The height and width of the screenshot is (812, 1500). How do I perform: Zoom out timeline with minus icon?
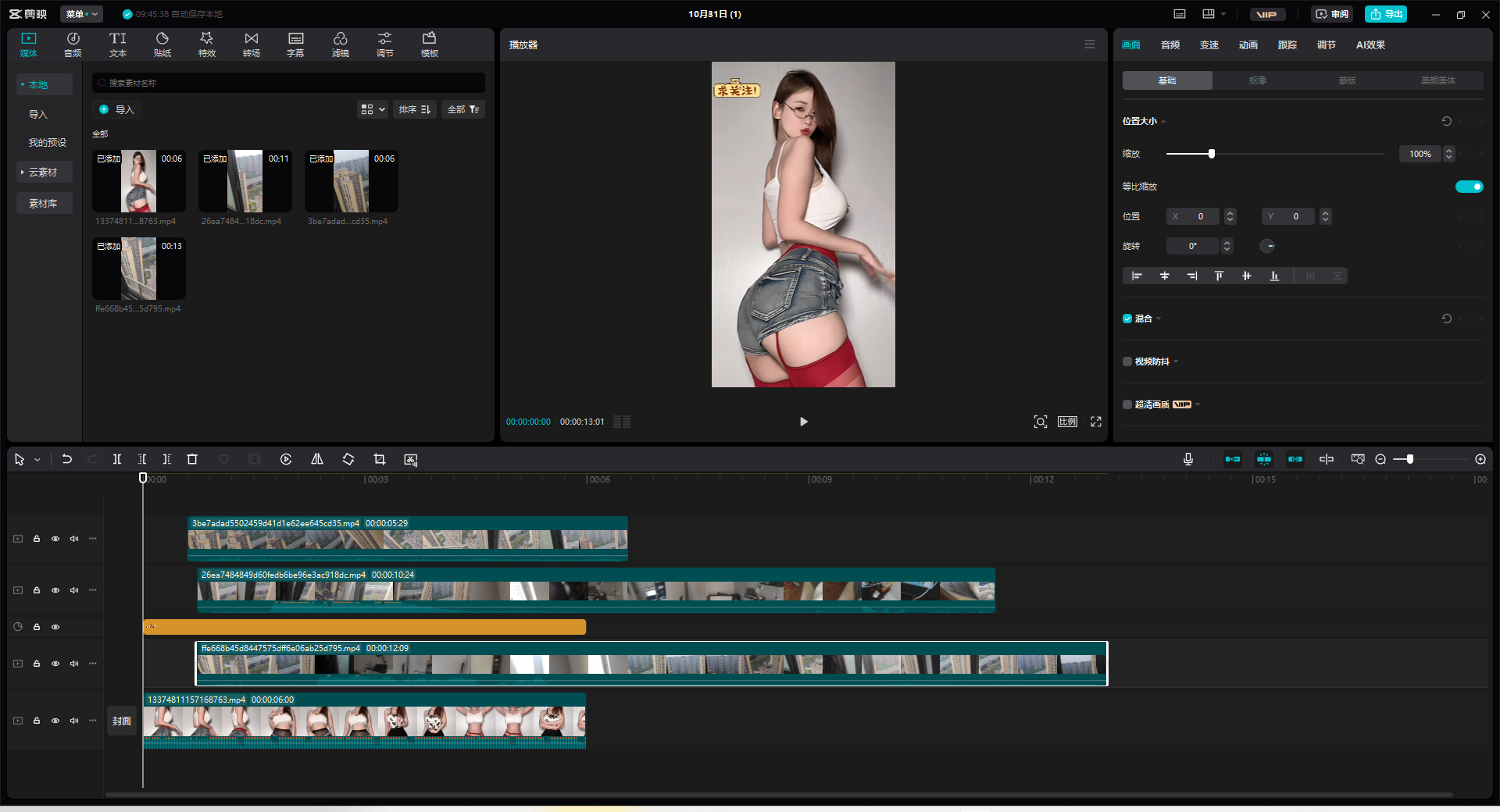tap(1380, 459)
